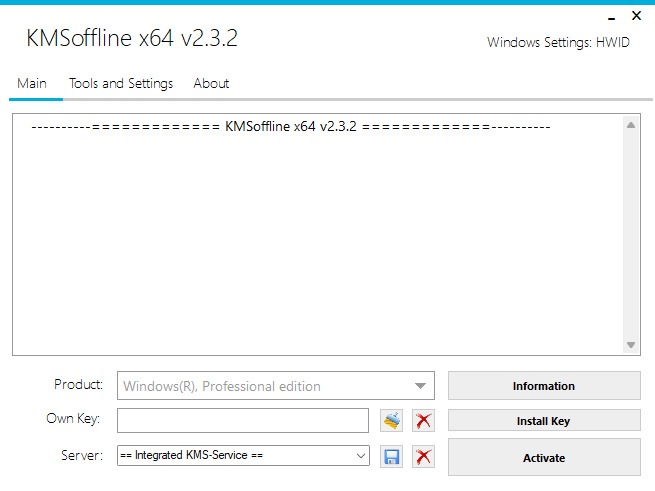655x491 pixels.
Task: Save server with the floppy disk icon
Action: coord(391,456)
